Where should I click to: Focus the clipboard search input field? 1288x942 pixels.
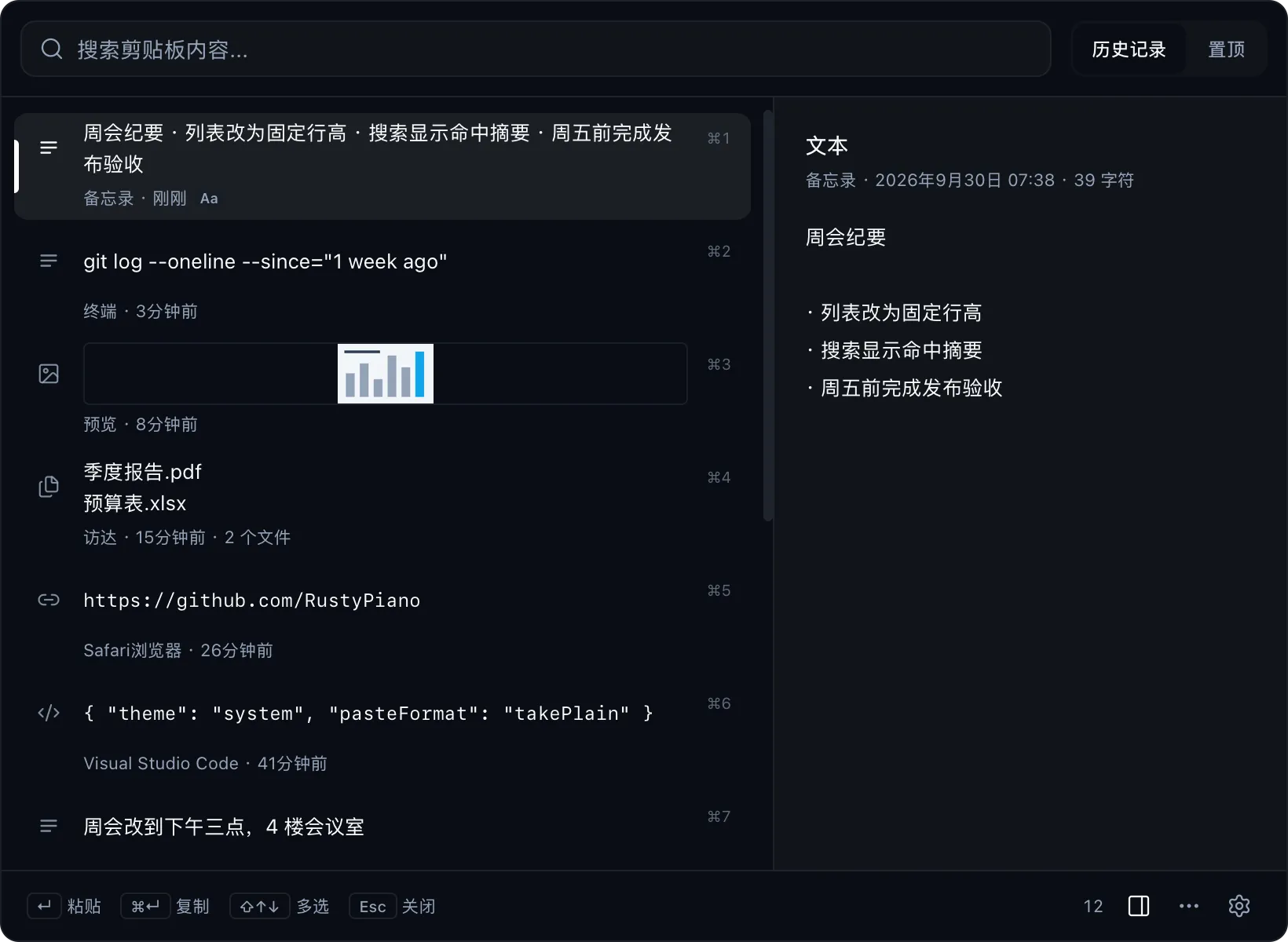pyautogui.click(x=536, y=49)
